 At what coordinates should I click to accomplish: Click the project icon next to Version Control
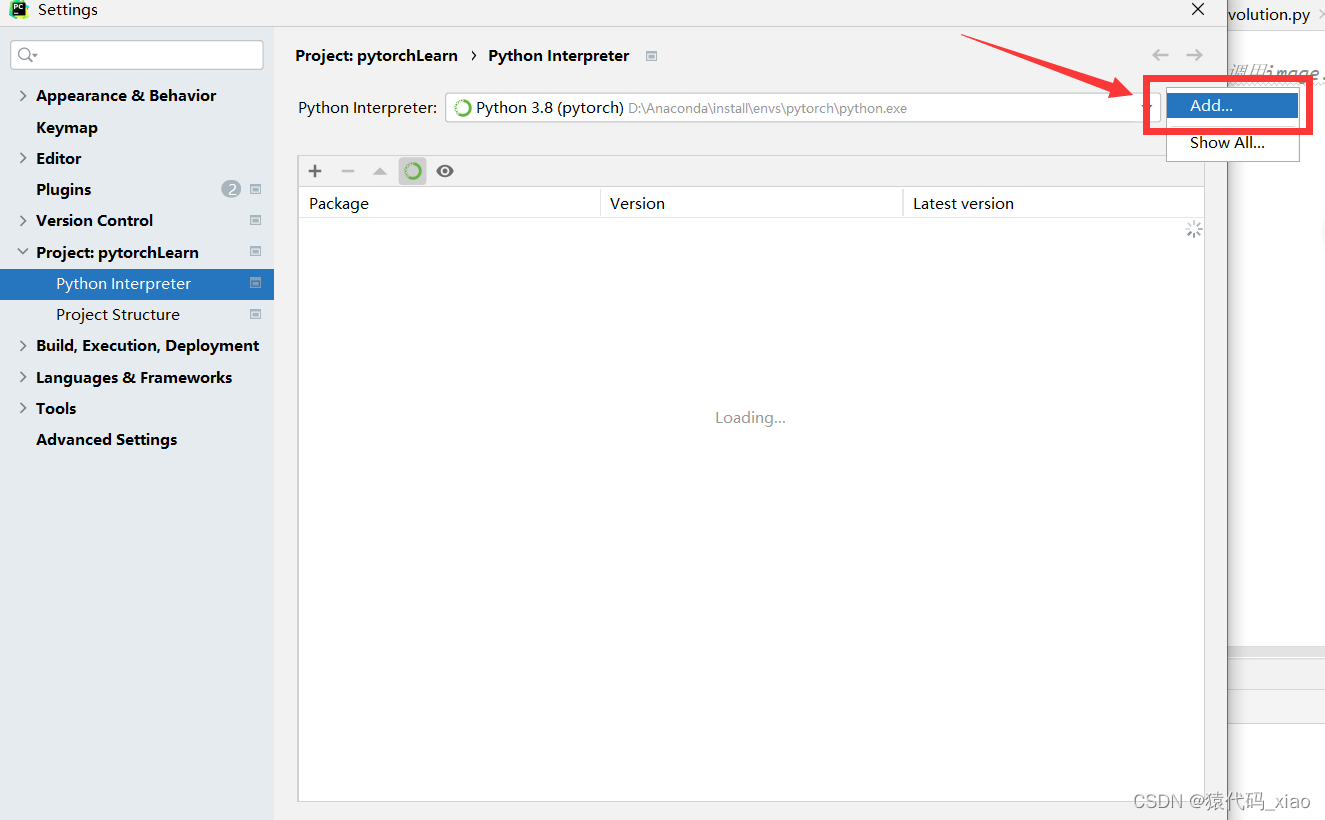[255, 220]
